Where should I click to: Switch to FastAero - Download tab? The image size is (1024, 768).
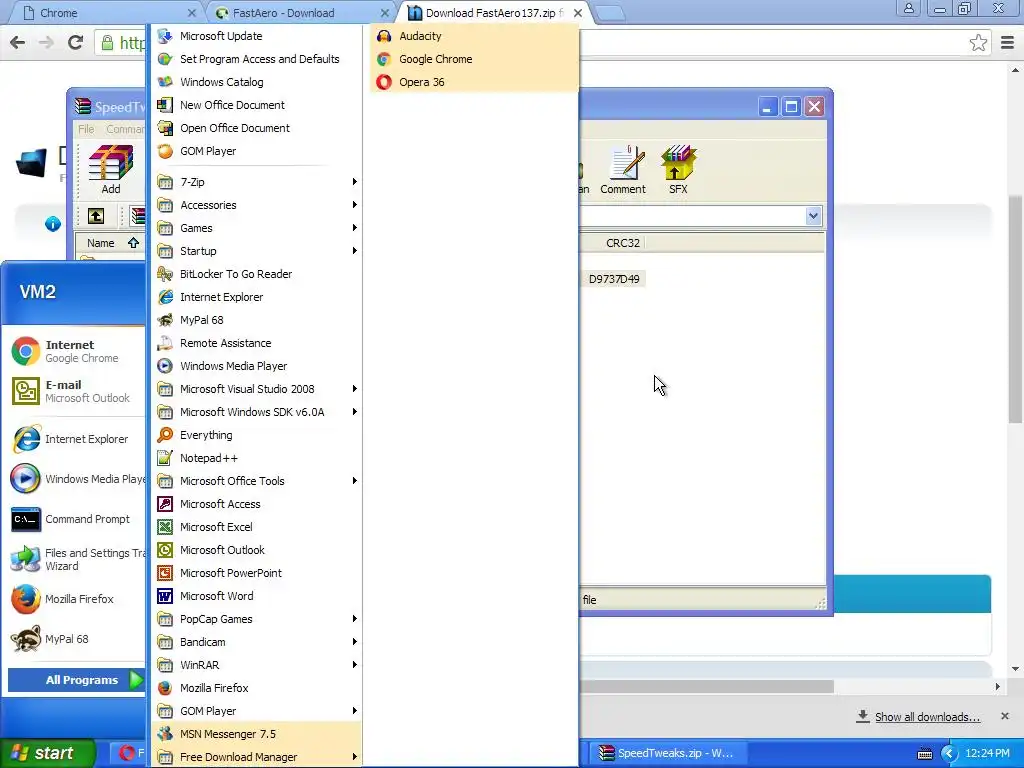297,13
